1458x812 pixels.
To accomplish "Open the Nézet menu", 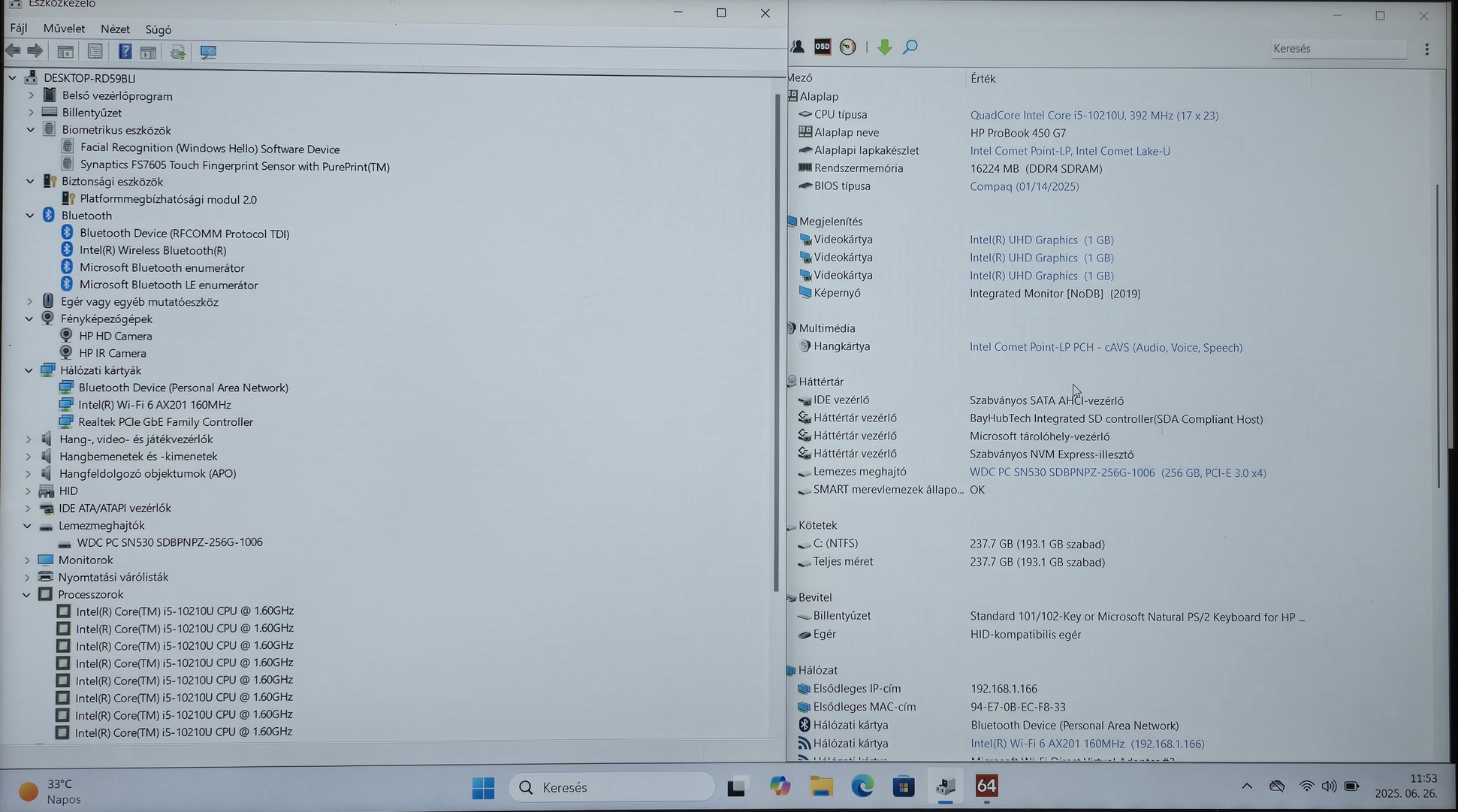I will pos(115,29).
